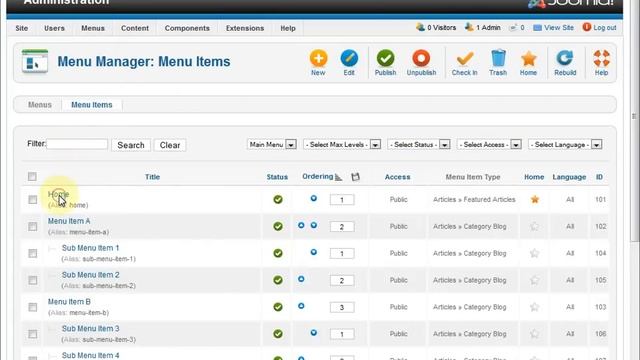Click the Search button
Image resolution: width=640 pixels, height=360 pixels.
click(x=131, y=145)
